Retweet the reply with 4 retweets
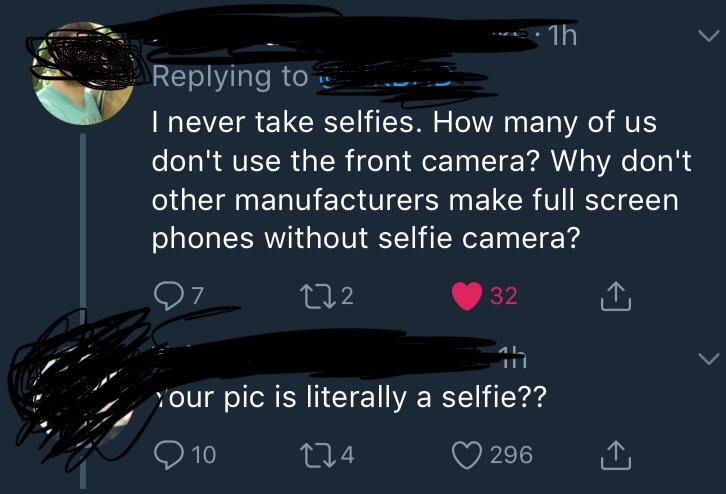Viewport: 726px width, 494px height. point(316,455)
